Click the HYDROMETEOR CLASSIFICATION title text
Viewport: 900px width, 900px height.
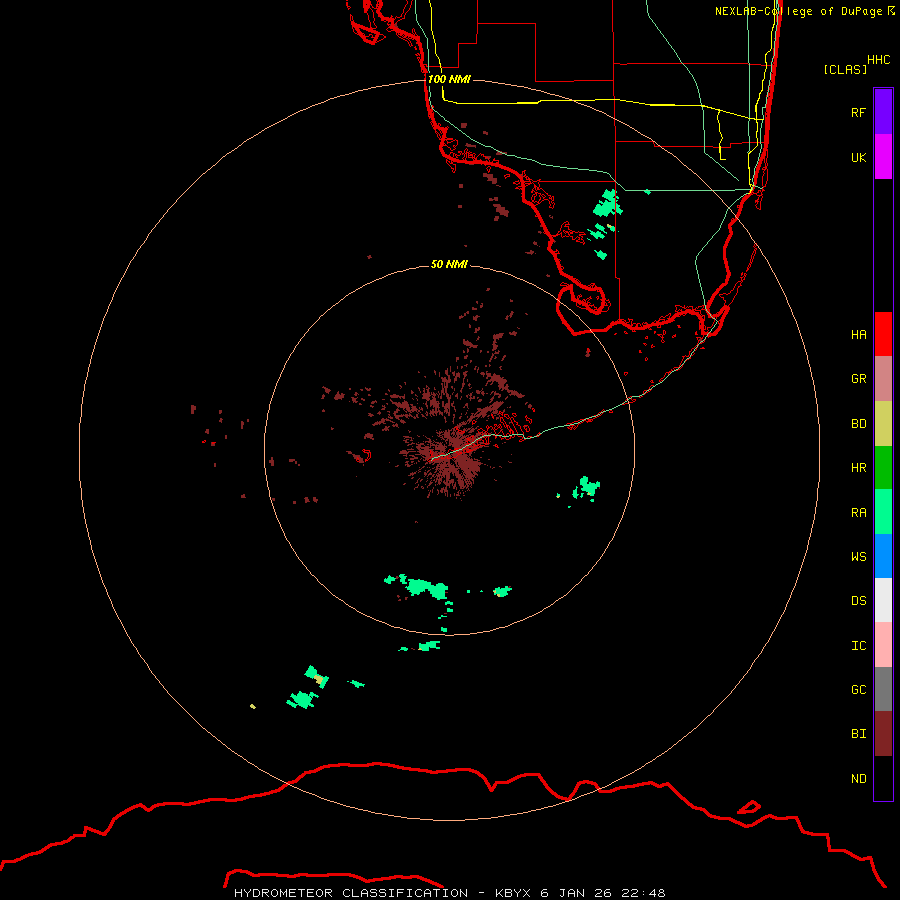[351, 893]
